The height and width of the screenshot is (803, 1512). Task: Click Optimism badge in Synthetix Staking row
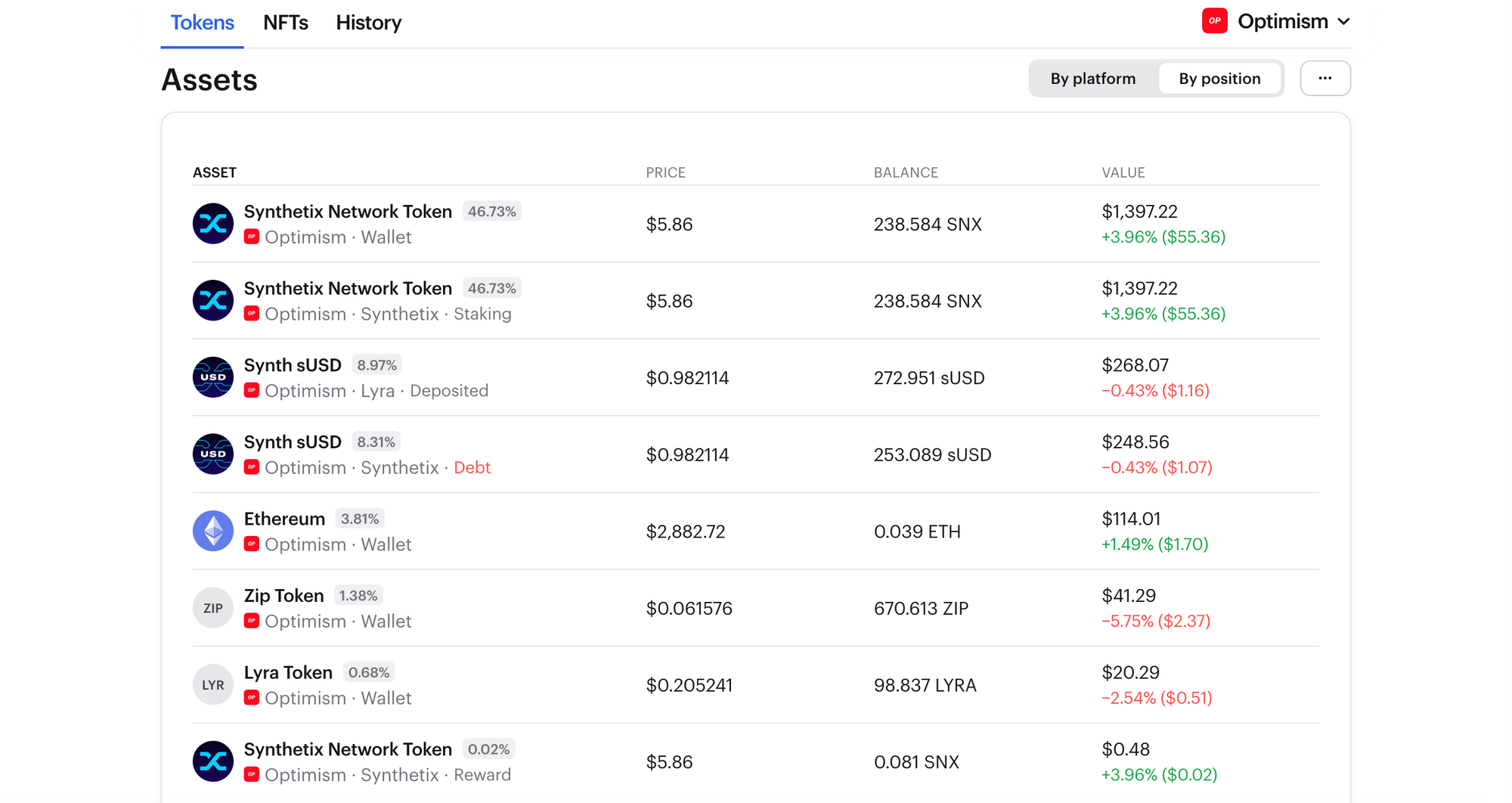252,314
